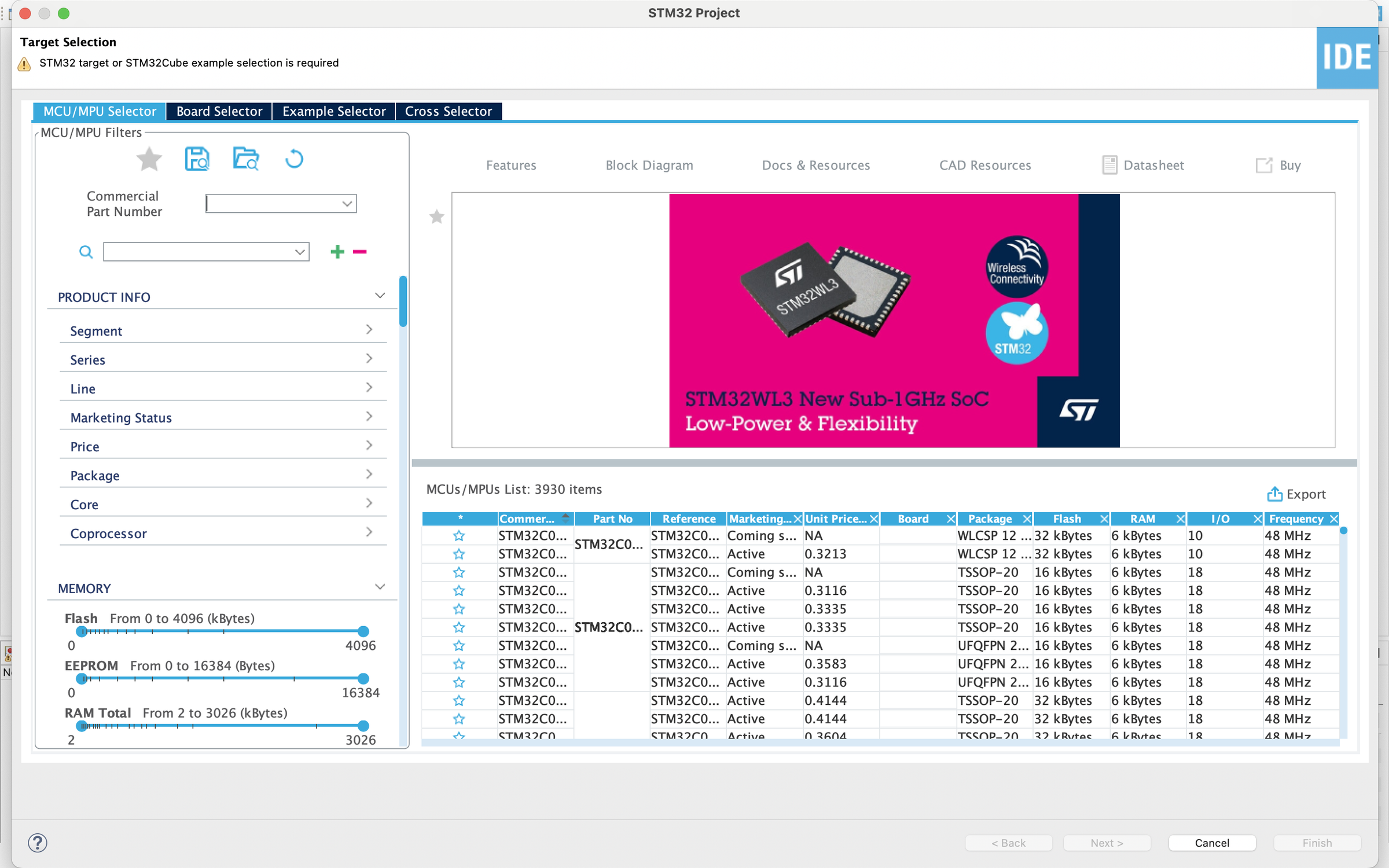Open the help question mark icon

(x=38, y=843)
